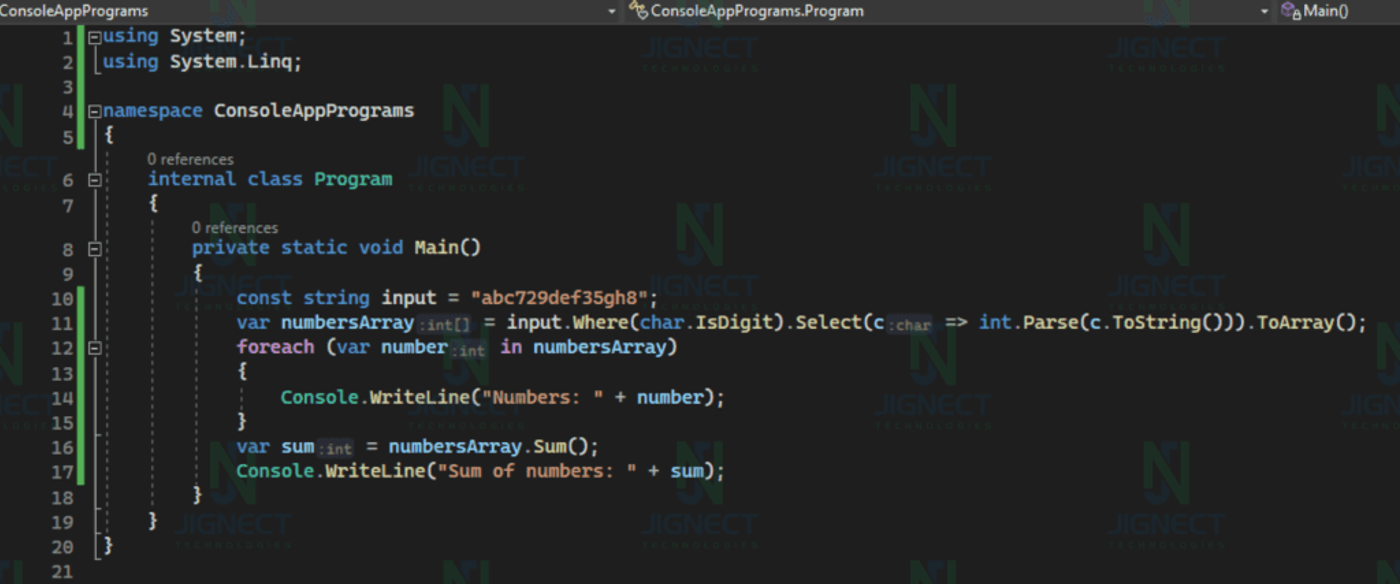
Task: Click the ':int' hint after 'sum'
Action: [x=335, y=449]
